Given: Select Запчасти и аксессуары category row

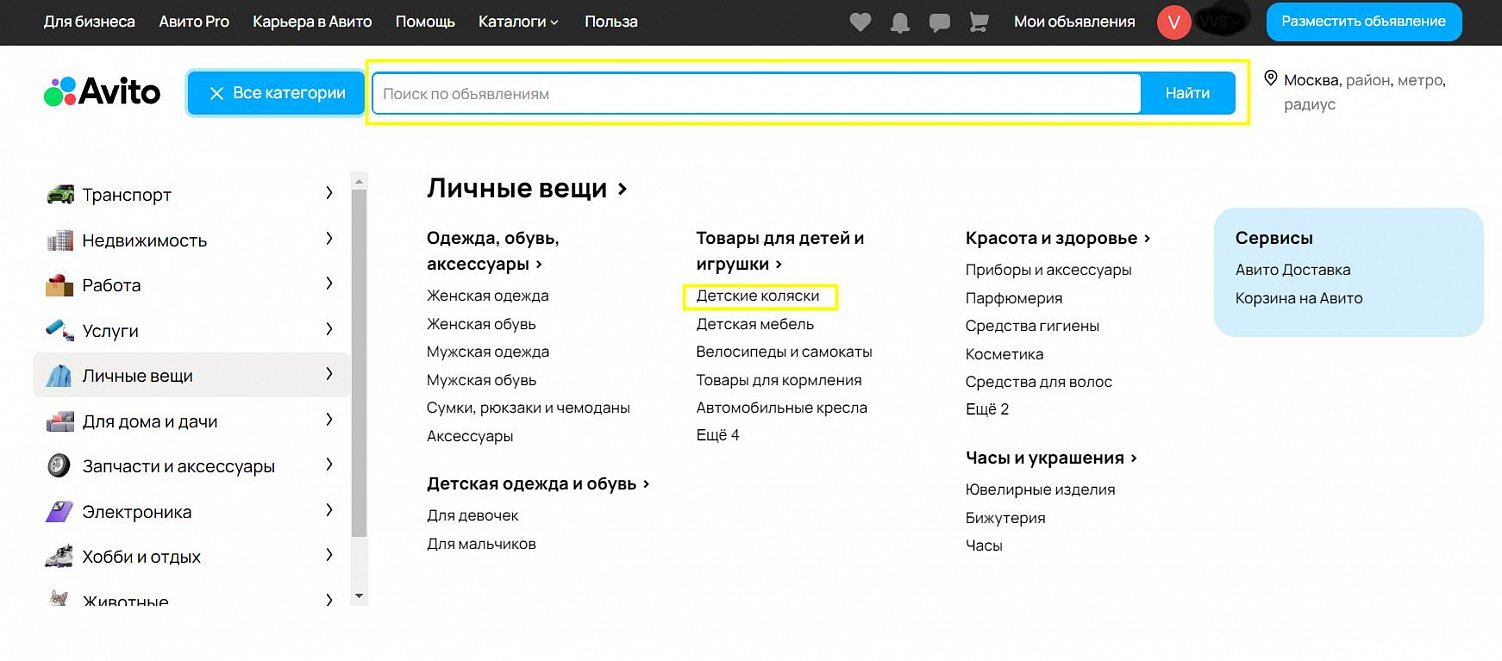Looking at the screenshot, I should (192, 466).
